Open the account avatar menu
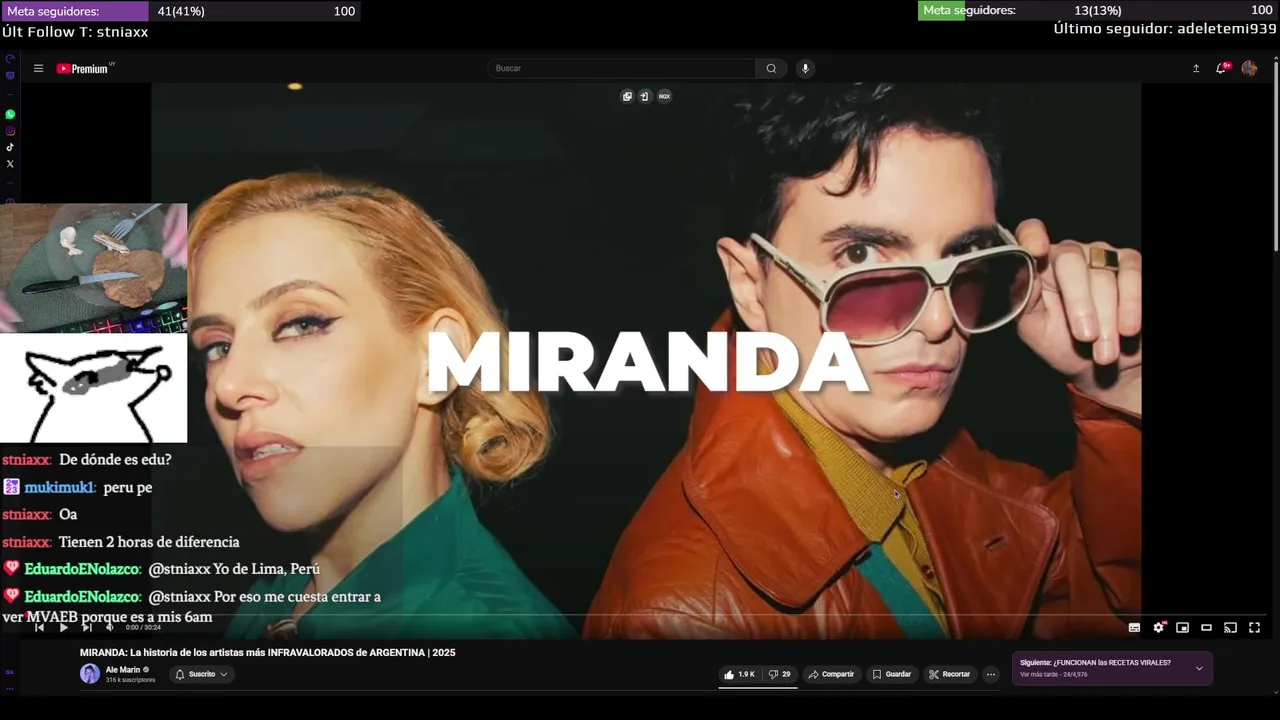This screenshot has width=1280, height=720. (1249, 68)
